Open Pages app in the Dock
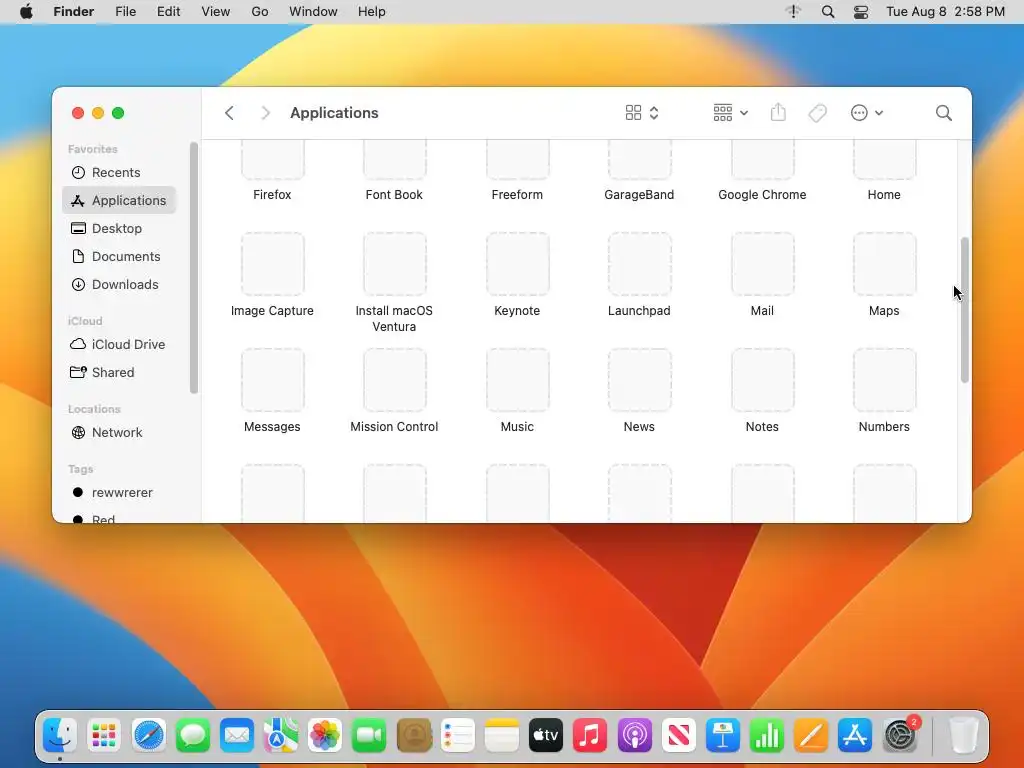Screen dimensions: 1024x768 [811, 735]
